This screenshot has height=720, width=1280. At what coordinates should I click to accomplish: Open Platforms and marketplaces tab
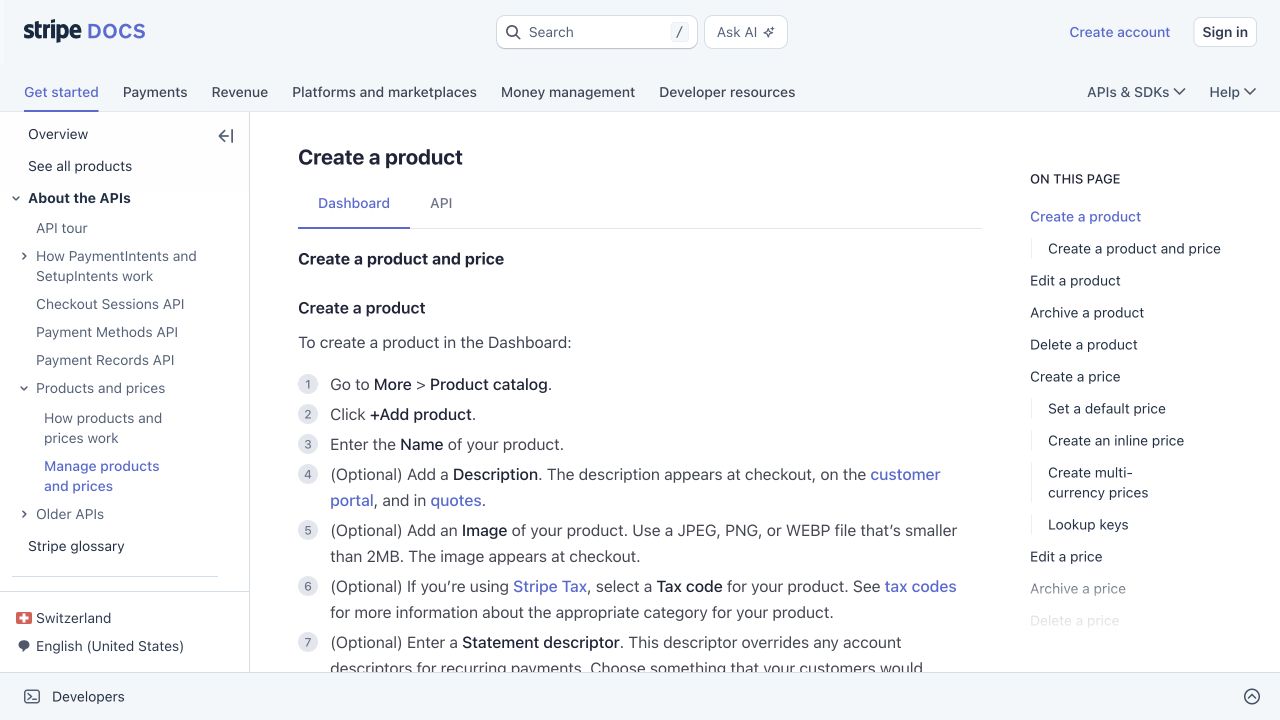tap(384, 92)
